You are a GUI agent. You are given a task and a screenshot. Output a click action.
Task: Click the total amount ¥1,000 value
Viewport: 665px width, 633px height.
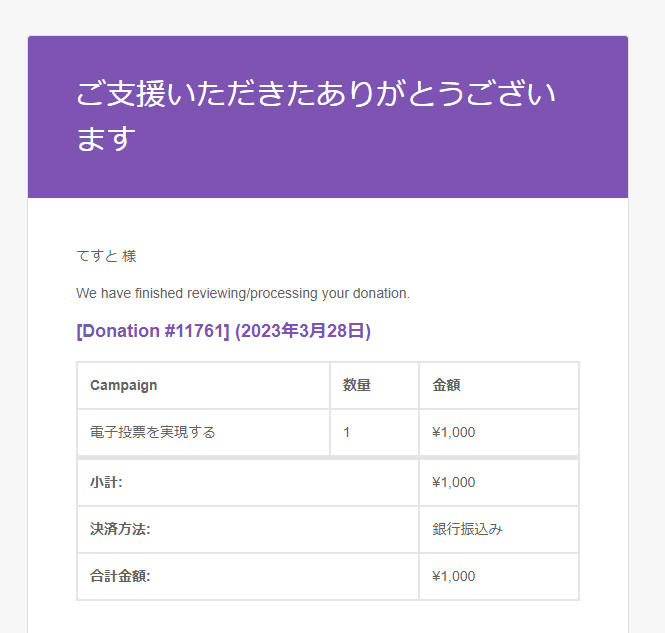coord(453,576)
